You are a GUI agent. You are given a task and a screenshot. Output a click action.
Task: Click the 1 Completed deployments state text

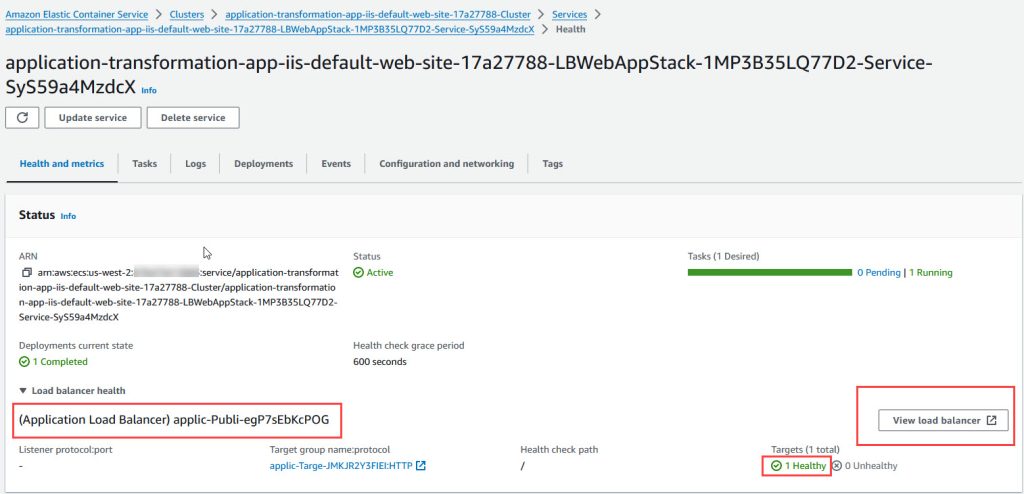(x=59, y=361)
